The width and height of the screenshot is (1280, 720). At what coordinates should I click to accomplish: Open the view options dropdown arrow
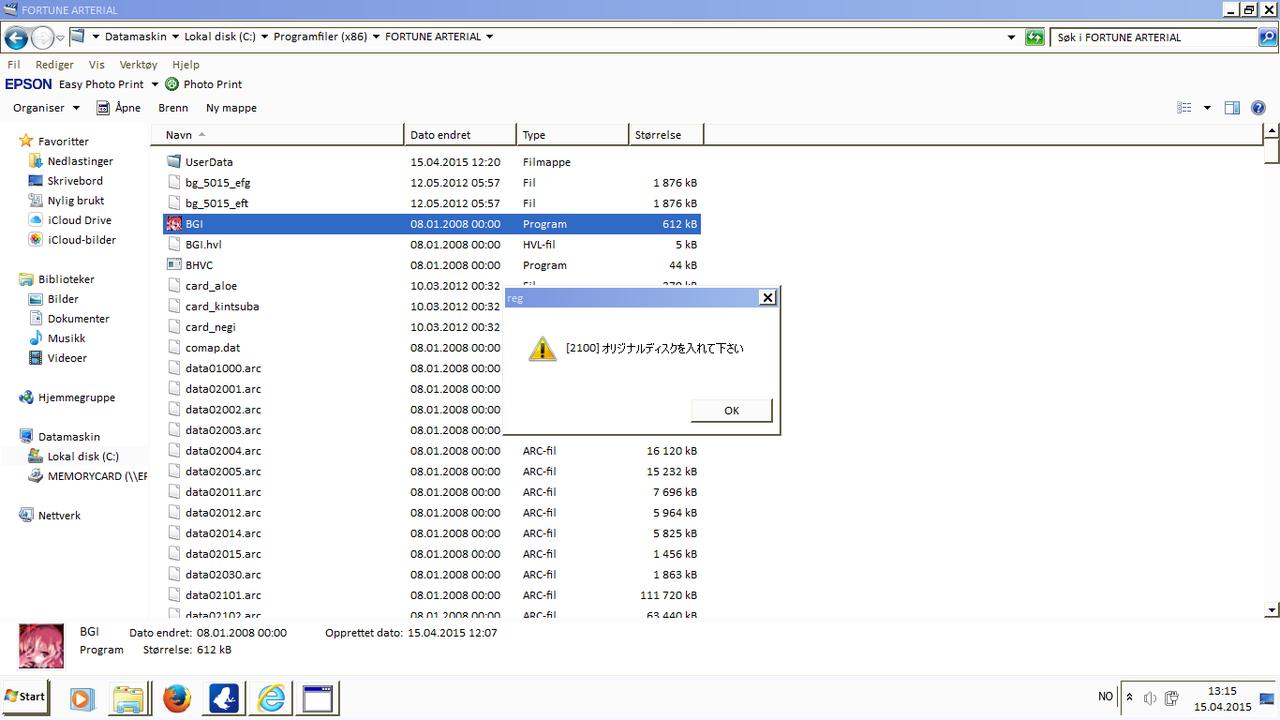coord(1207,108)
